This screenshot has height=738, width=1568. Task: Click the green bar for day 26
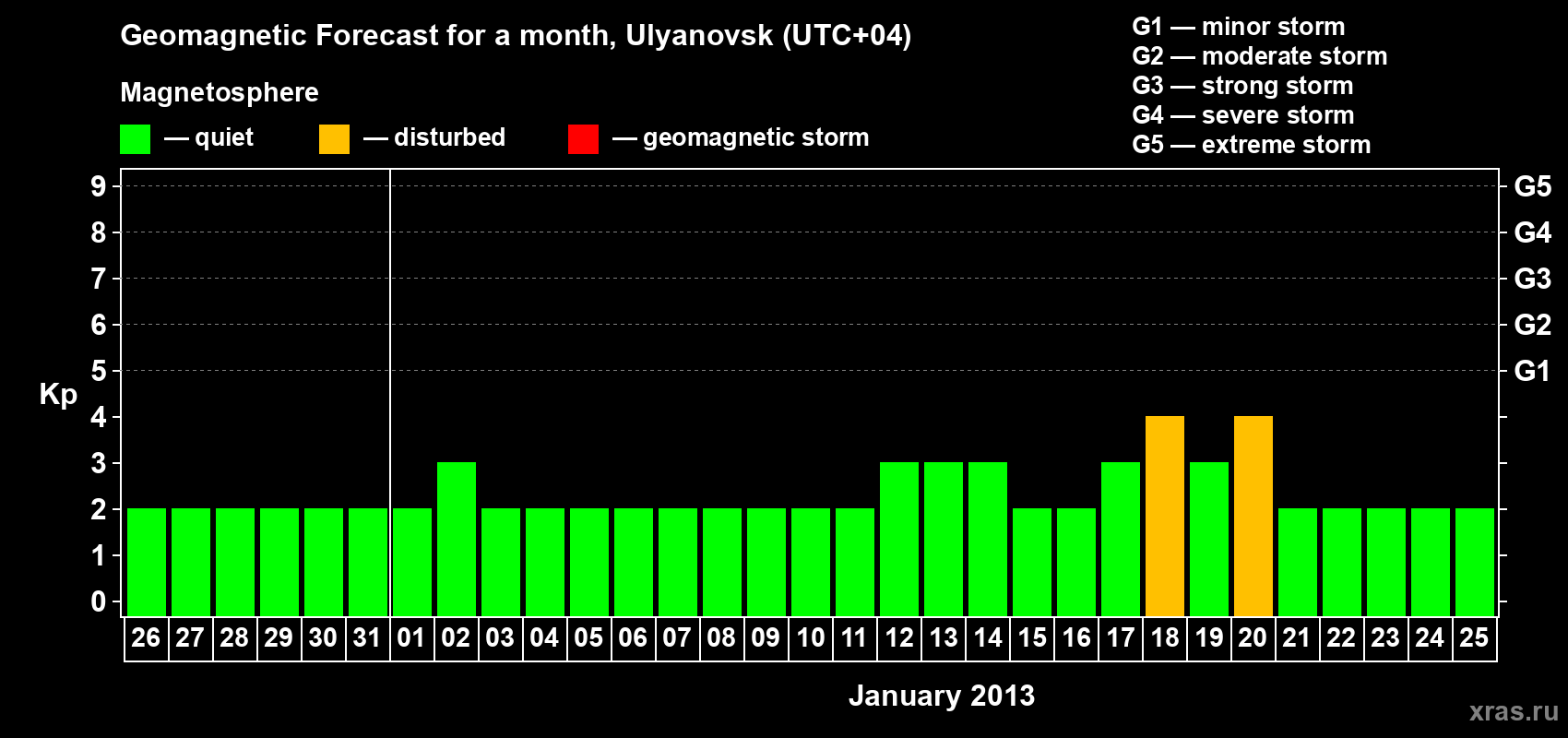[x=147, y=562]
